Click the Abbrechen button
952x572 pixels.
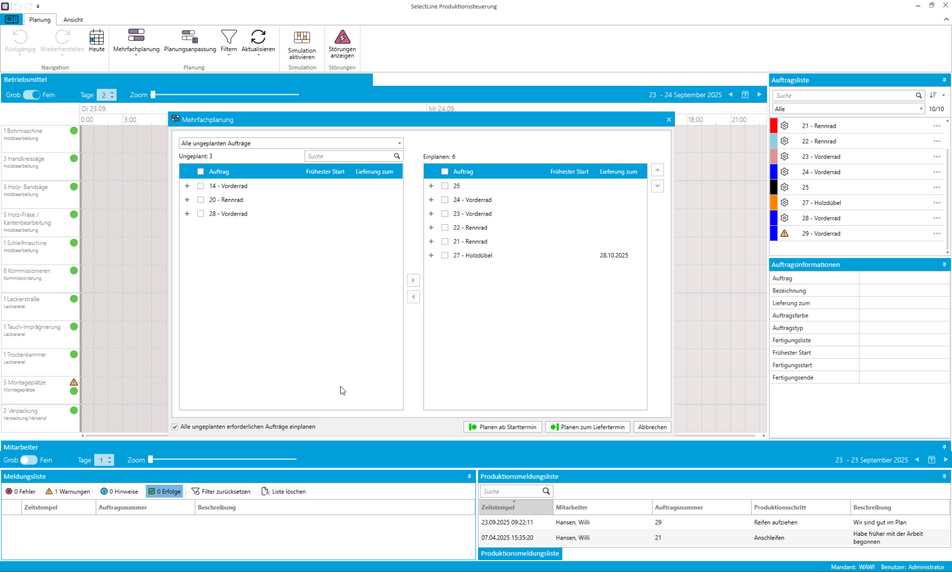click(652, 427)
